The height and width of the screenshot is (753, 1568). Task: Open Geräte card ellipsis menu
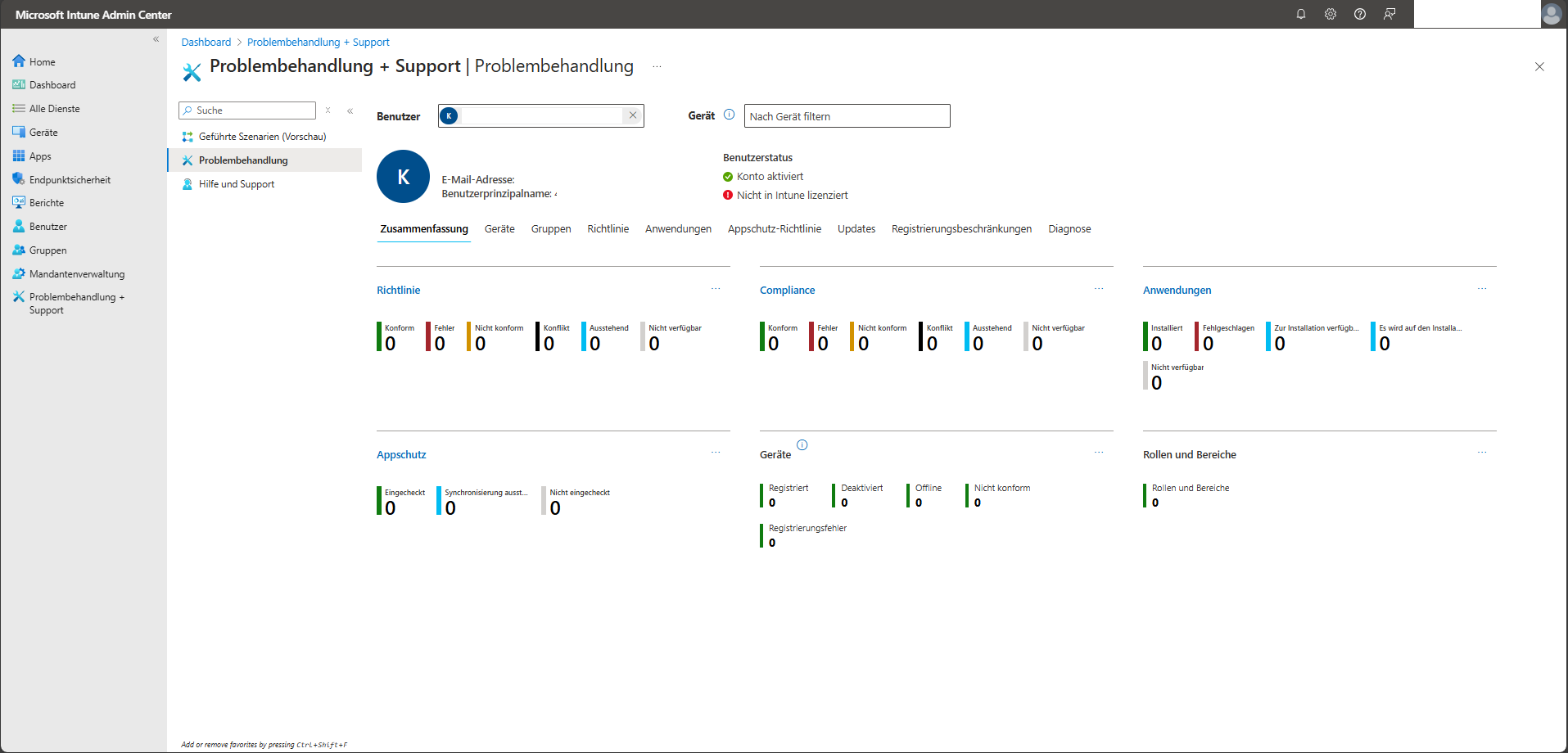(1099, 453)
